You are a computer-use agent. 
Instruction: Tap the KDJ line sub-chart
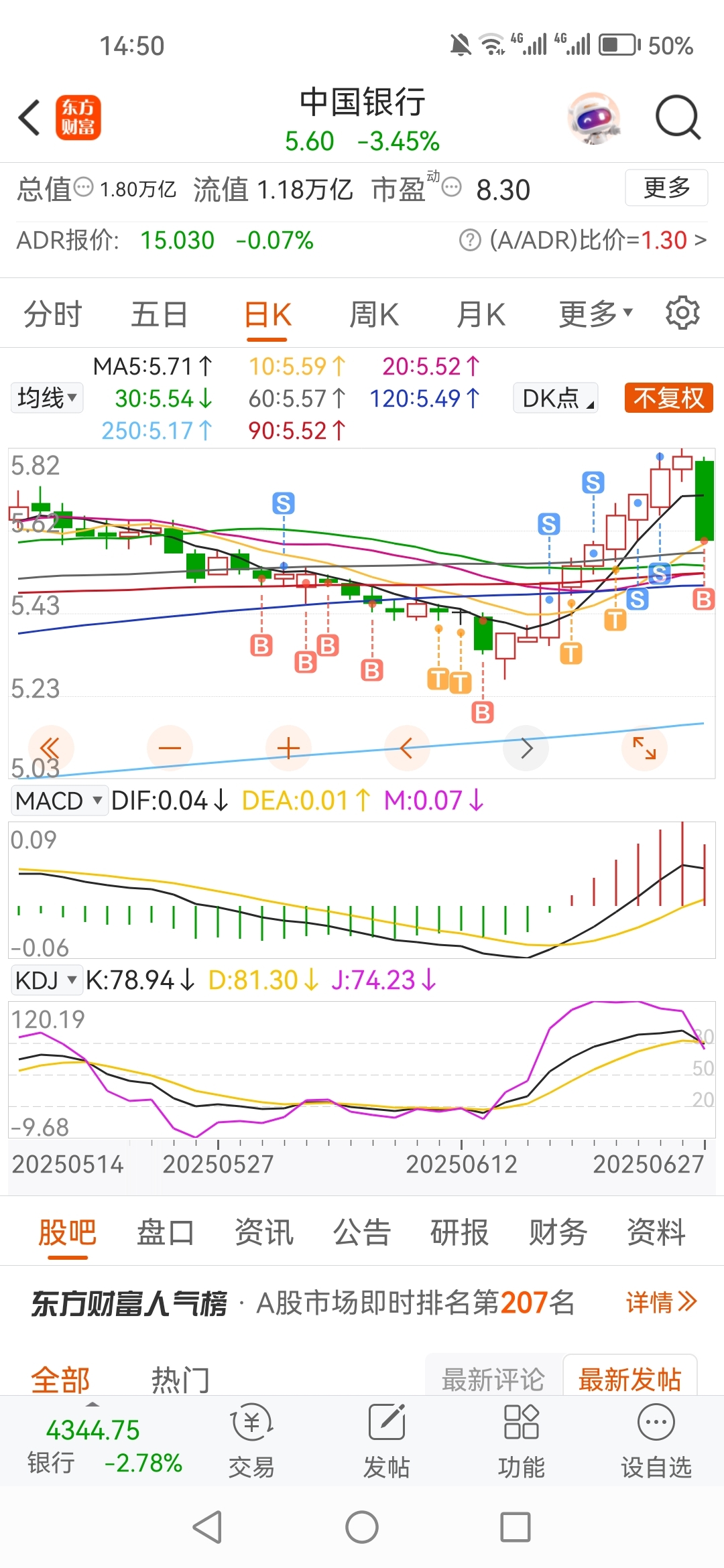click(362, 1069)
